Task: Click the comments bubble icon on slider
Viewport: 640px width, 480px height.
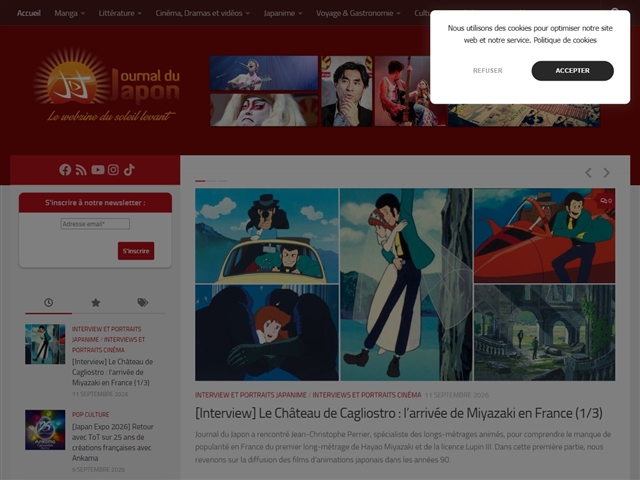Action: (x=606, y=200)
